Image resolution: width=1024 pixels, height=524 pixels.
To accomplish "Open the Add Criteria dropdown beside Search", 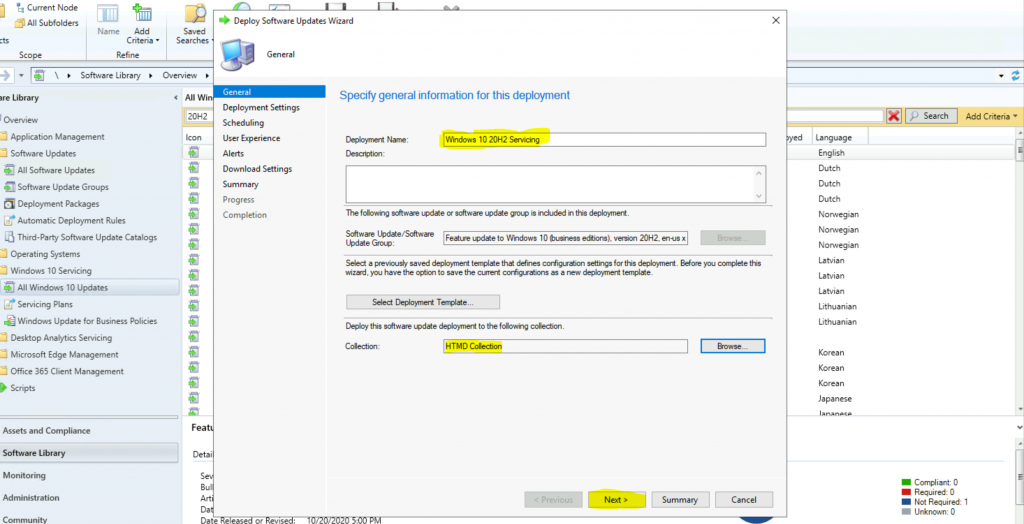I will [991, 116].
